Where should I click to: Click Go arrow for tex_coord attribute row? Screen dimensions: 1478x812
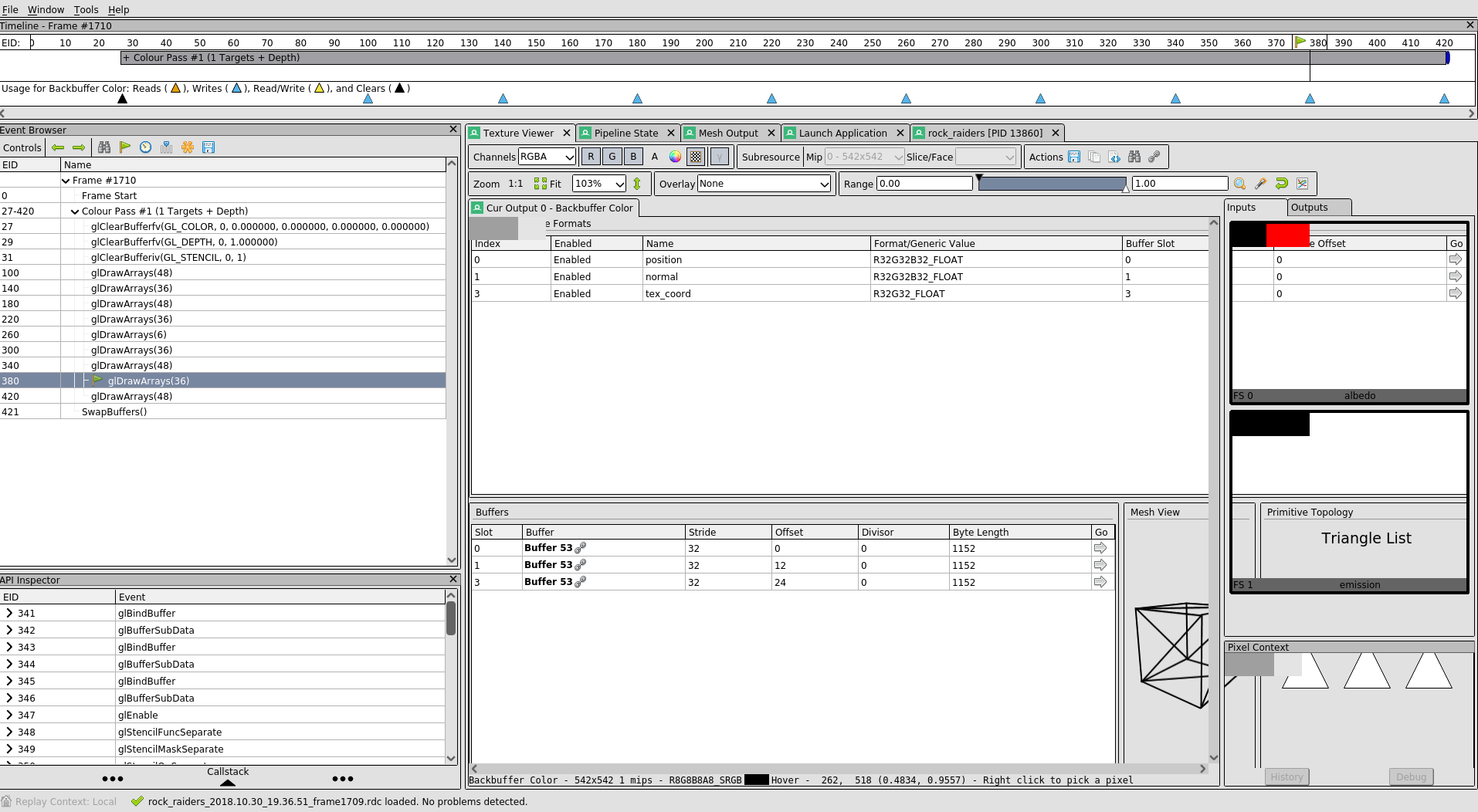(1456, 293)
